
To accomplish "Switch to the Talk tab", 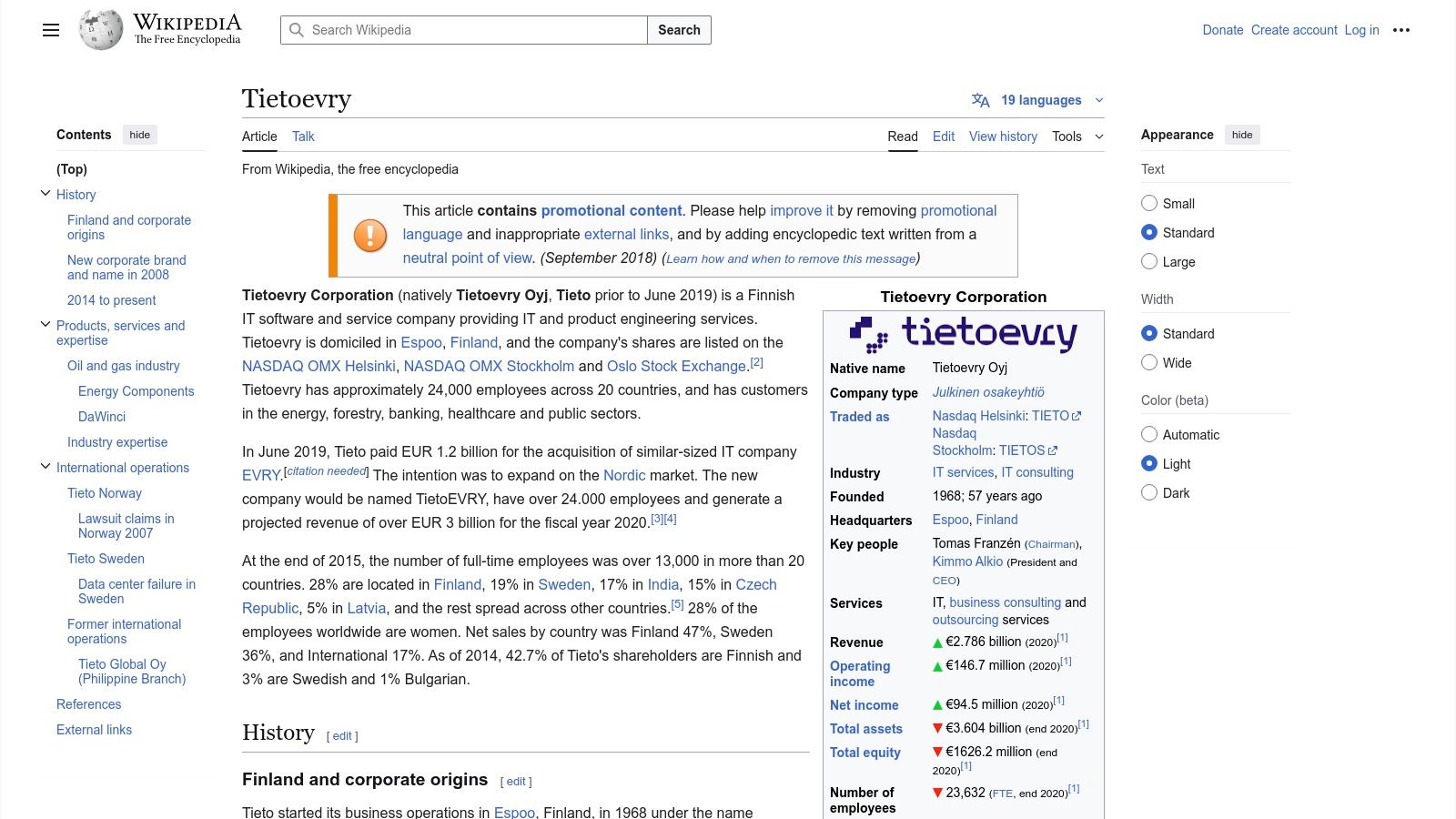I will 303,136.
